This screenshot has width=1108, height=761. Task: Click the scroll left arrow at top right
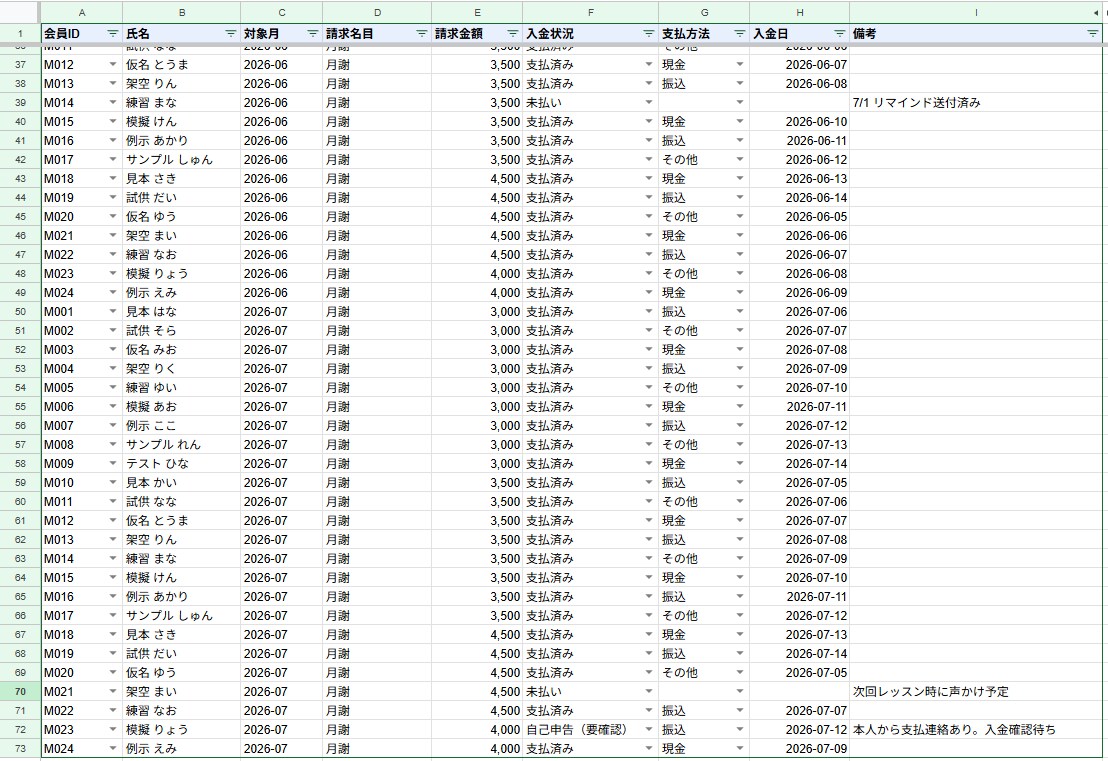point(1096,13)
